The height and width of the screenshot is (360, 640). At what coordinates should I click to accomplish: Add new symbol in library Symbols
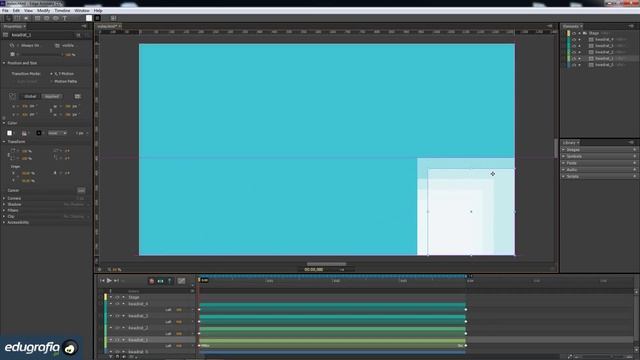[635, 156]
